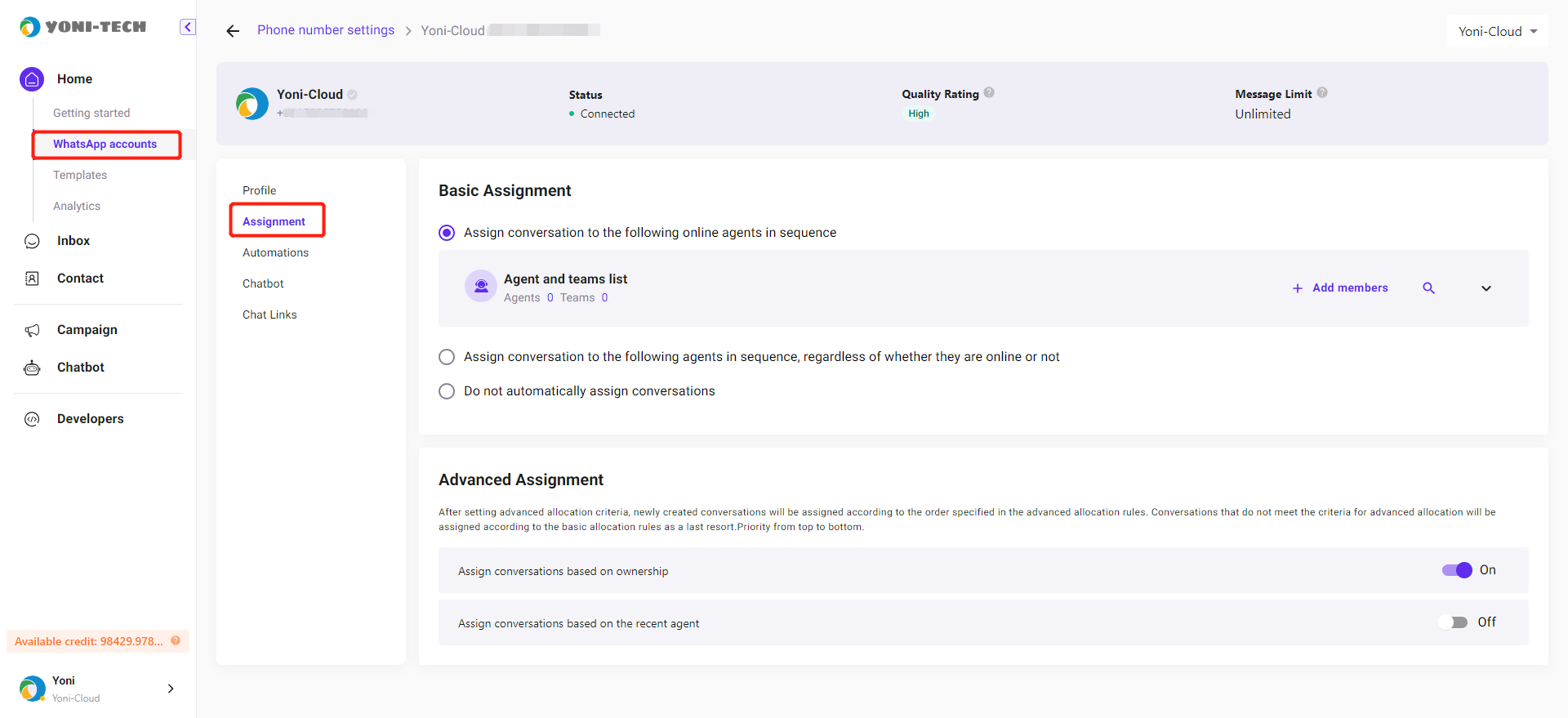This screenshot has height=718, width=1568.
Task: Open the Campaign menu item
Action: tap(87, 330)
